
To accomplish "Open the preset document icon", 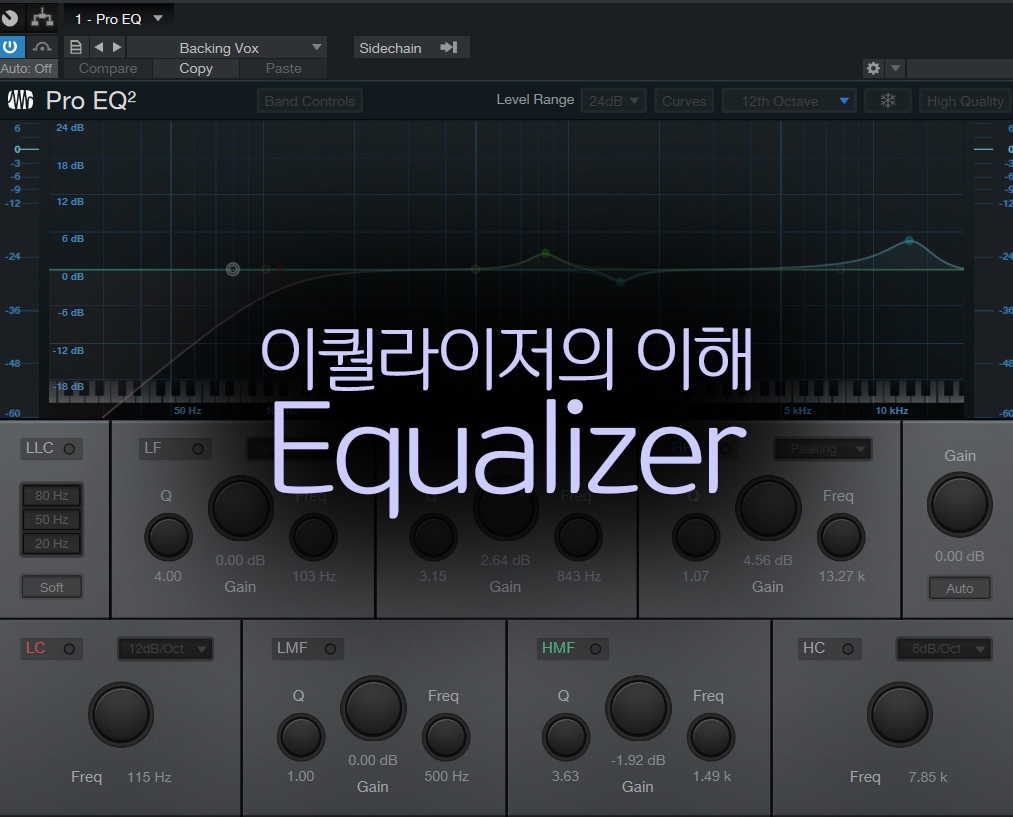I will click(x=76, y=47).
